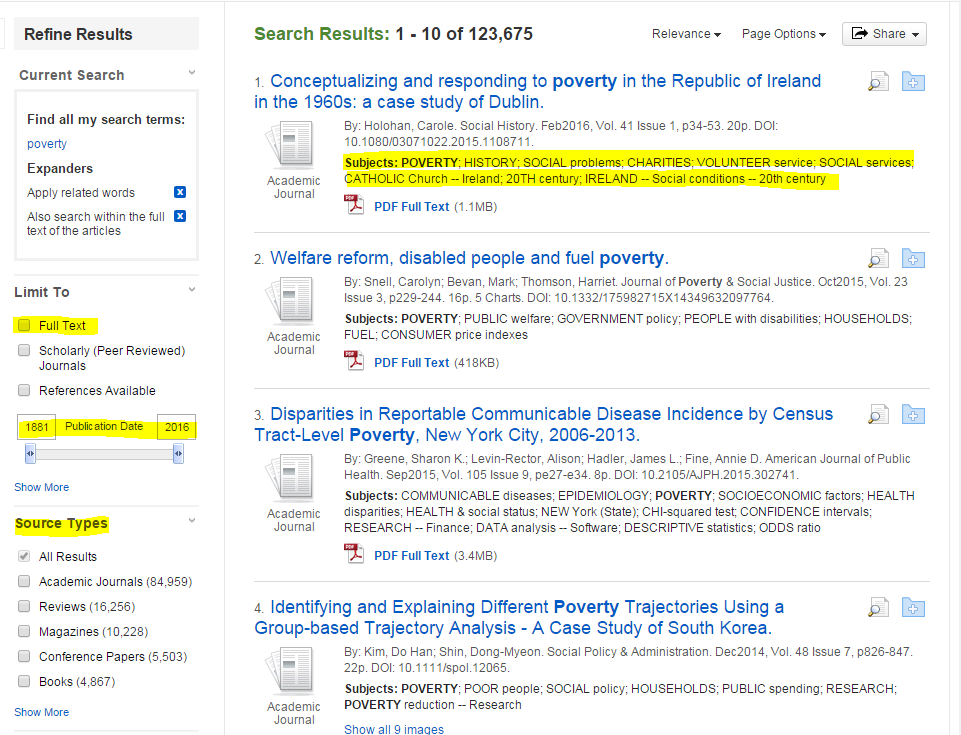Click the PDF icon for the Welfare reform article
The height and width of the screenshot is (735, 961).
354,359
